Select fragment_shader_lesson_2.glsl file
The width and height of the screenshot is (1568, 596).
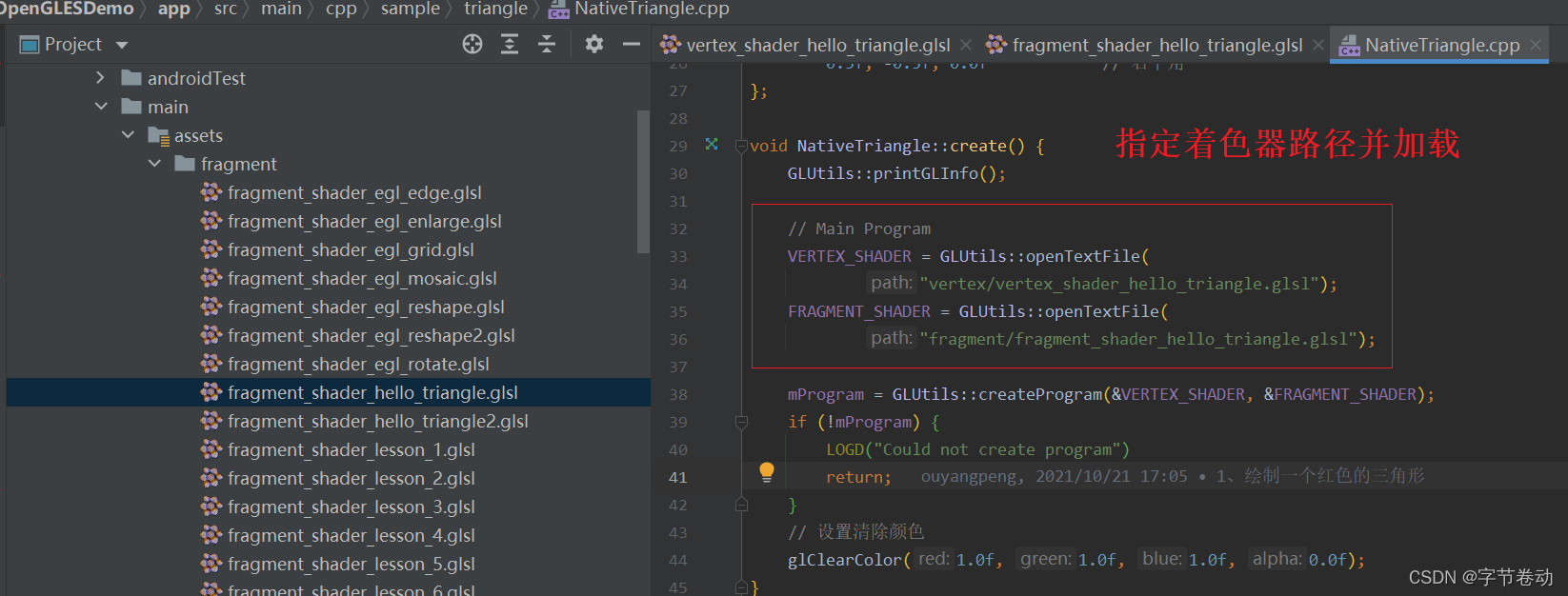click(x=352, y=478)
